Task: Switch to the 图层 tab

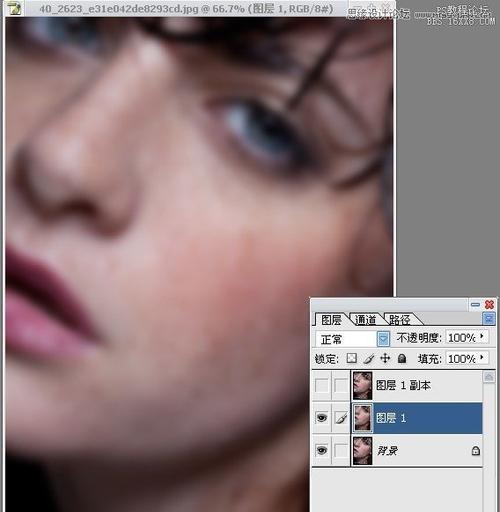Action: [x=331, y=320]
